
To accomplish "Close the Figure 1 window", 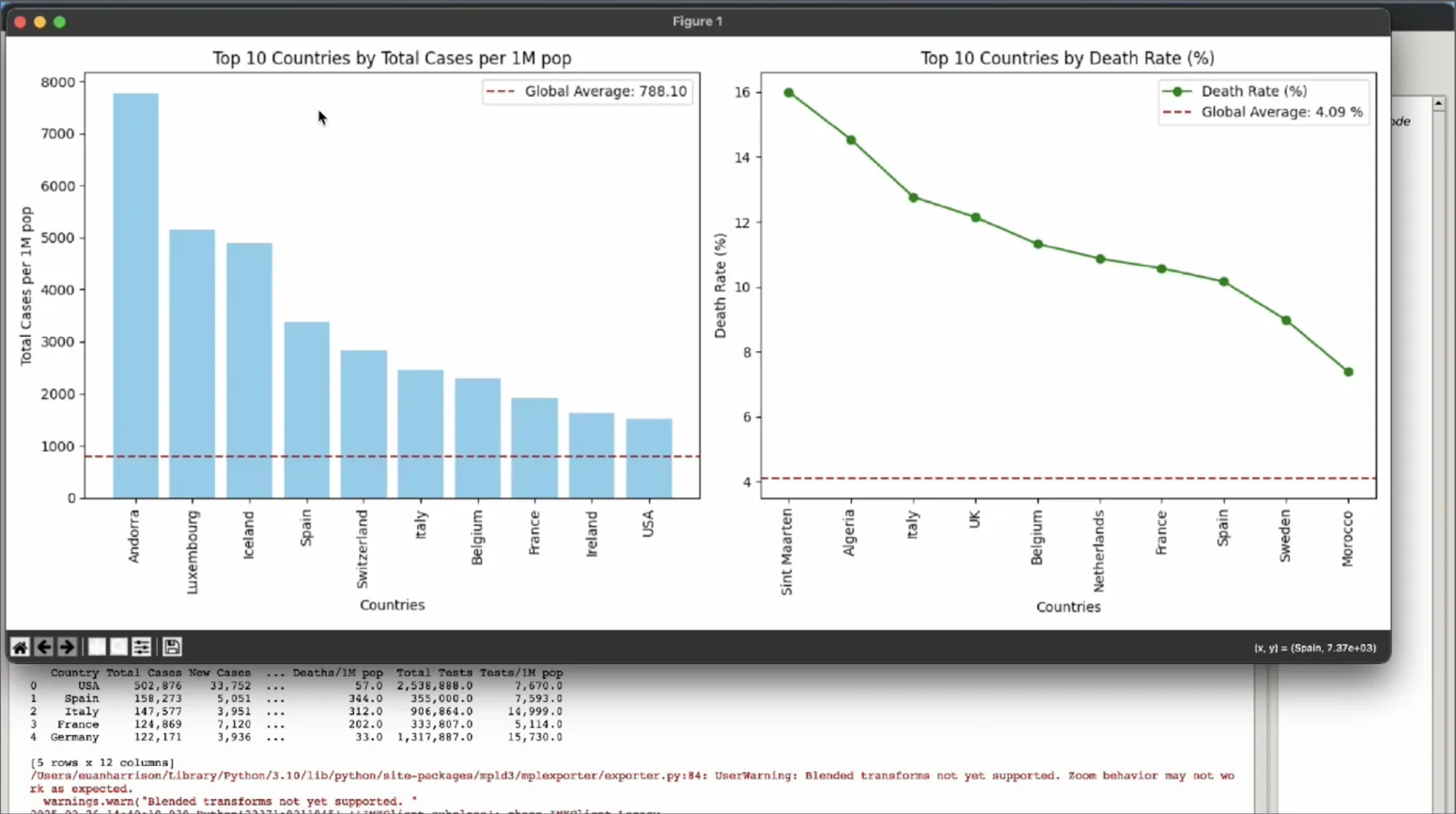I will click(x=20, y=22).
